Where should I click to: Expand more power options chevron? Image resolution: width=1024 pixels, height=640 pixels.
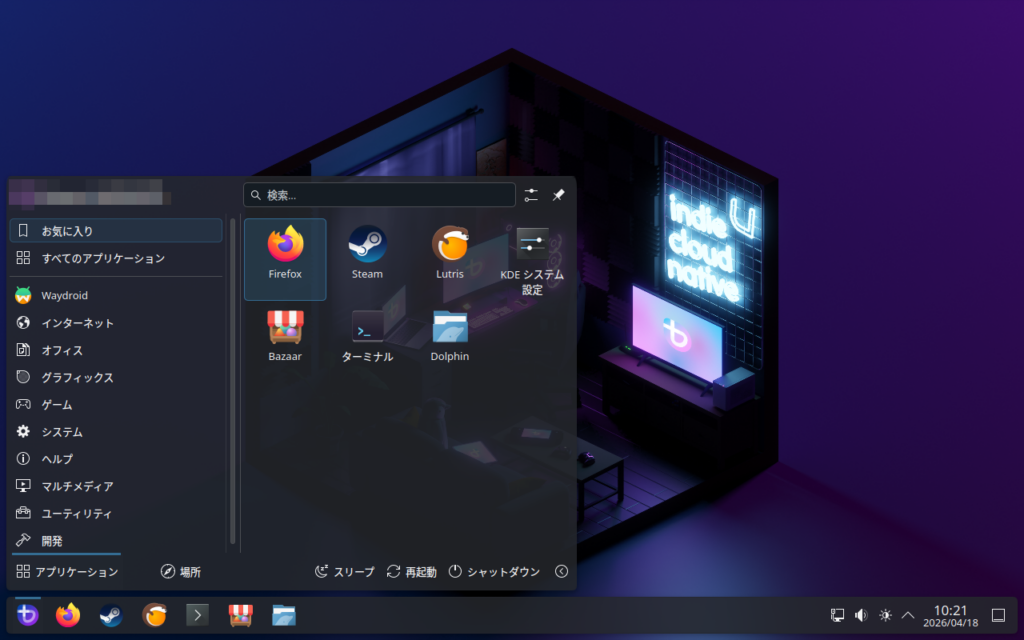561,572
